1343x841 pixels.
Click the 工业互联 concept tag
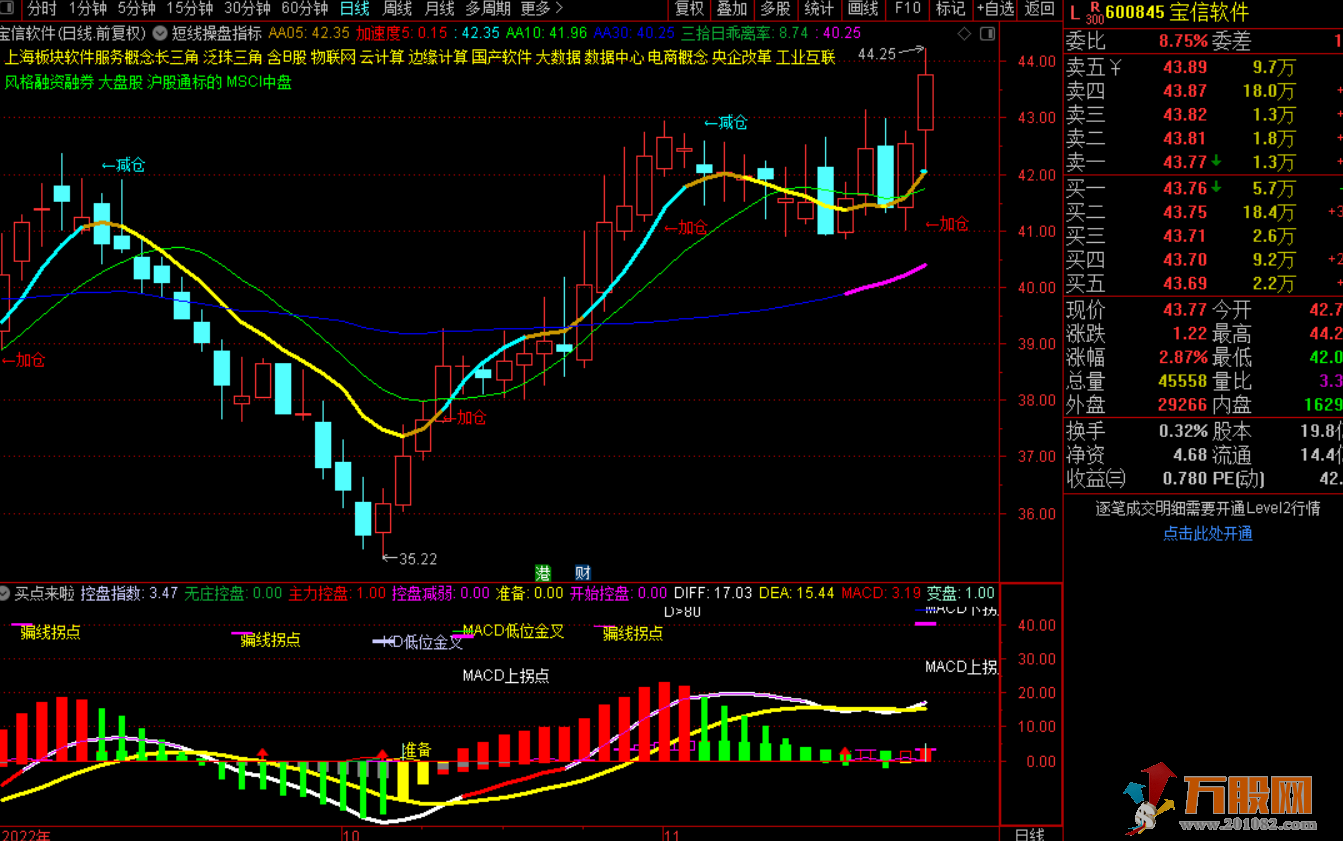tap(806, 57)
